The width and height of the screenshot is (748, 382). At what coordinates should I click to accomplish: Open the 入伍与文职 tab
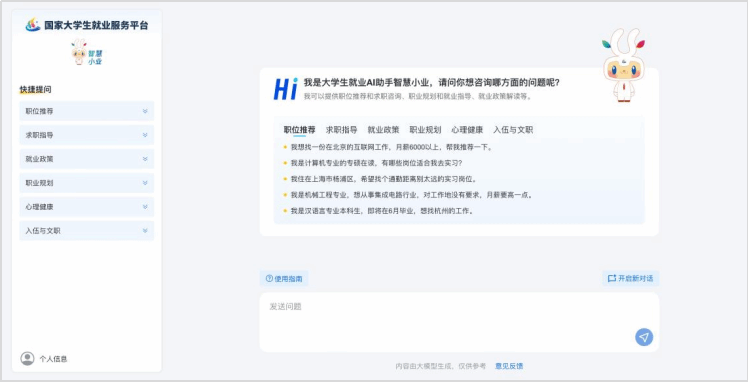pyautogui.click(x=513, y=130)
